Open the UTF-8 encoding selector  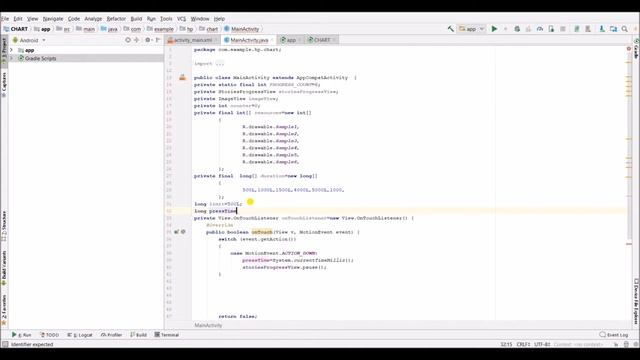(x=542, y=344)
